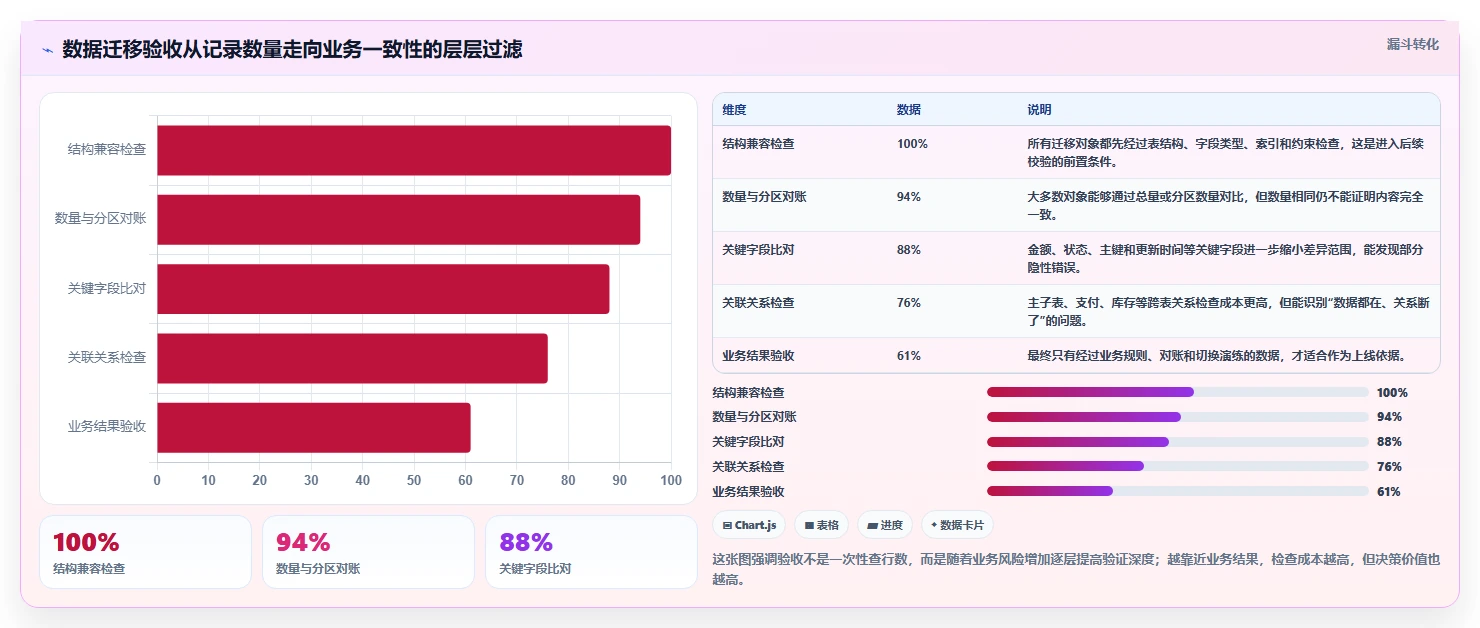This screenshot has height=628, width=1480.
Task: Click the 结构兼容检查 bar in chart
Action: [414, 150]
